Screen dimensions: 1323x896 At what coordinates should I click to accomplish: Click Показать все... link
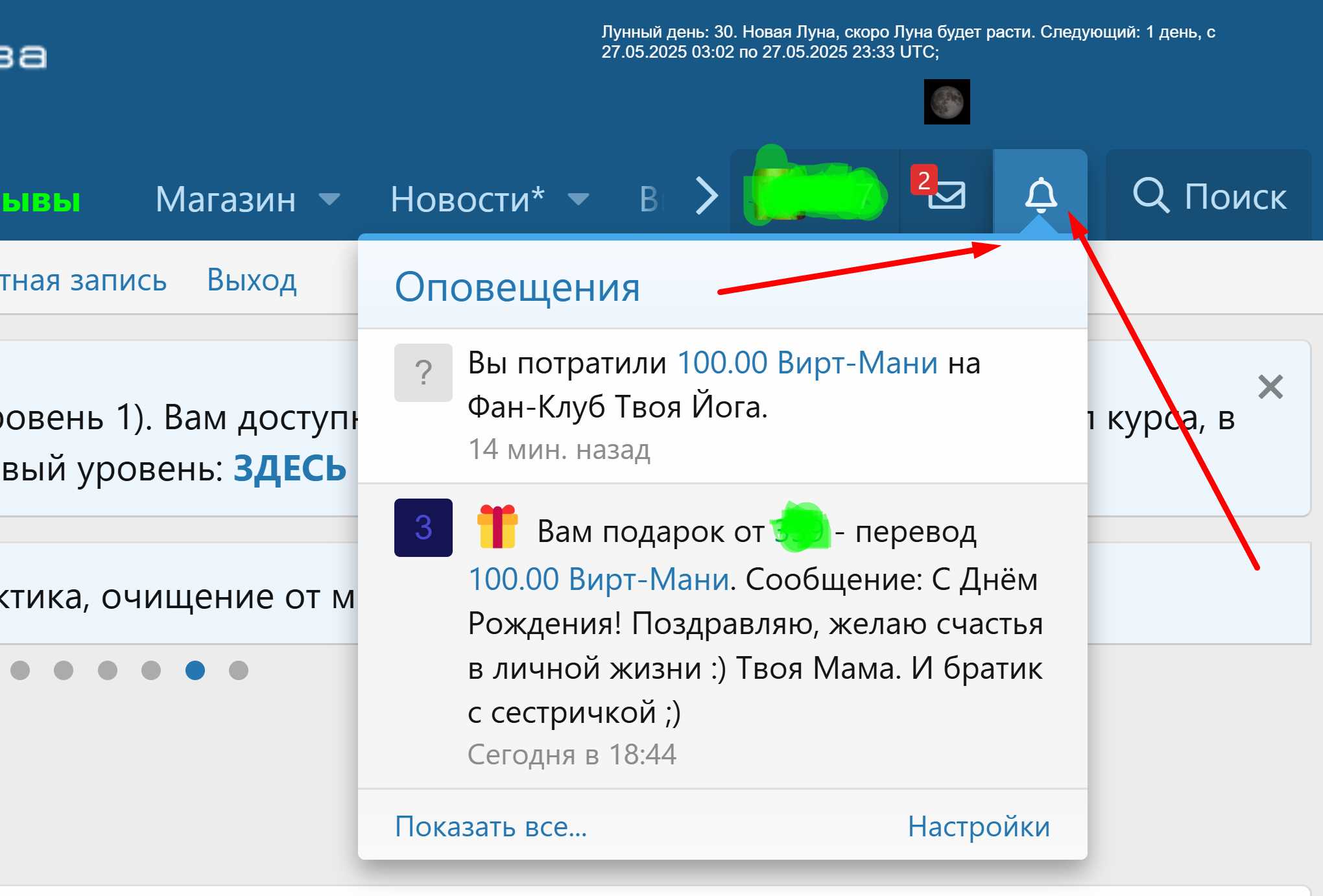[x=491, y=826]
